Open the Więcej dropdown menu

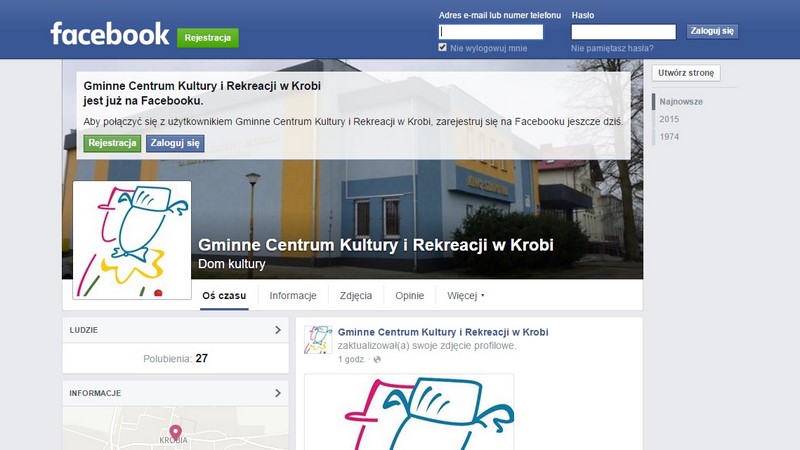click(465, 295)
